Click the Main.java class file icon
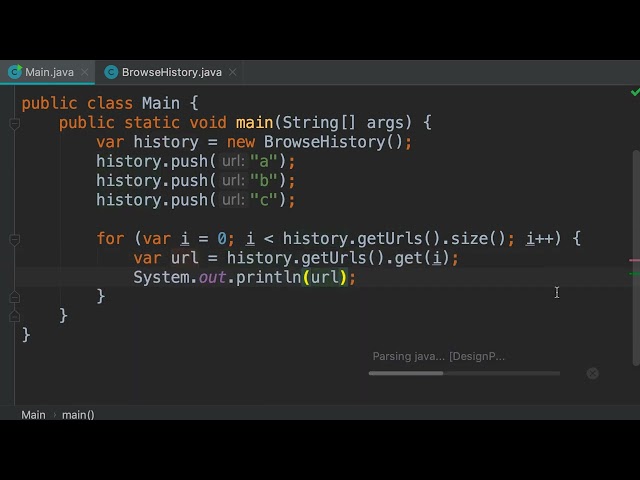This screenshot has height=480, width=640. pyautogui.click(x=15, y=72)
